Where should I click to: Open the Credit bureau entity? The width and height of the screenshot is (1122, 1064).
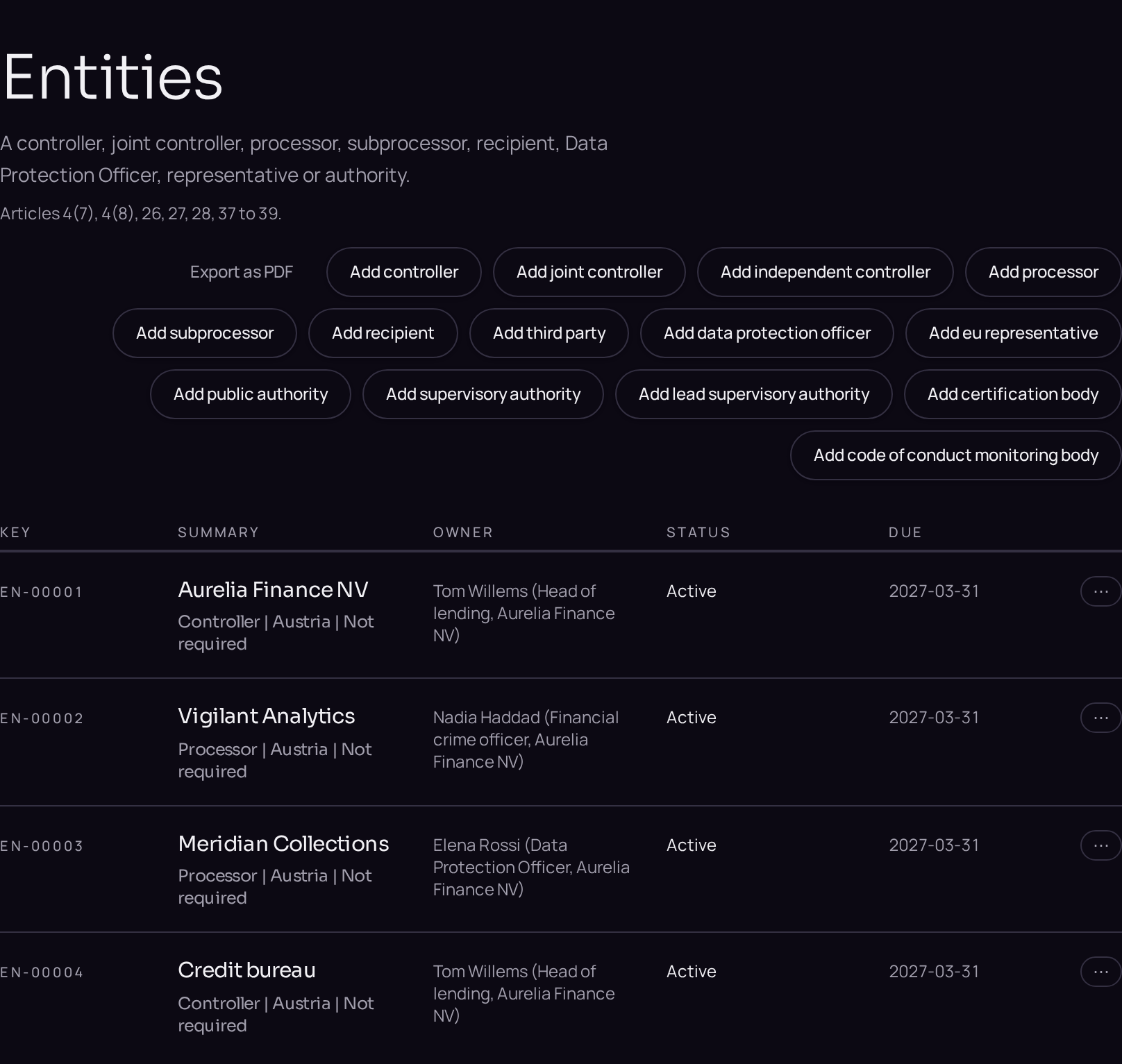(x=246, y=970)
